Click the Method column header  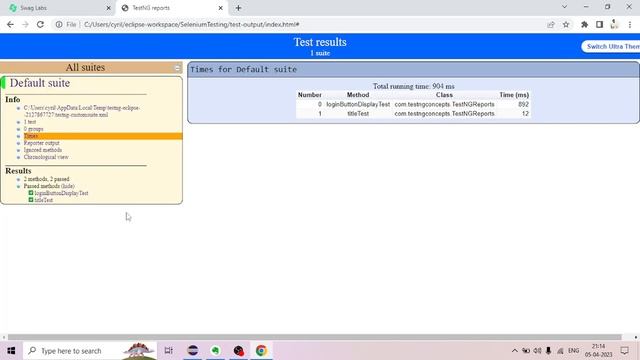358,95
